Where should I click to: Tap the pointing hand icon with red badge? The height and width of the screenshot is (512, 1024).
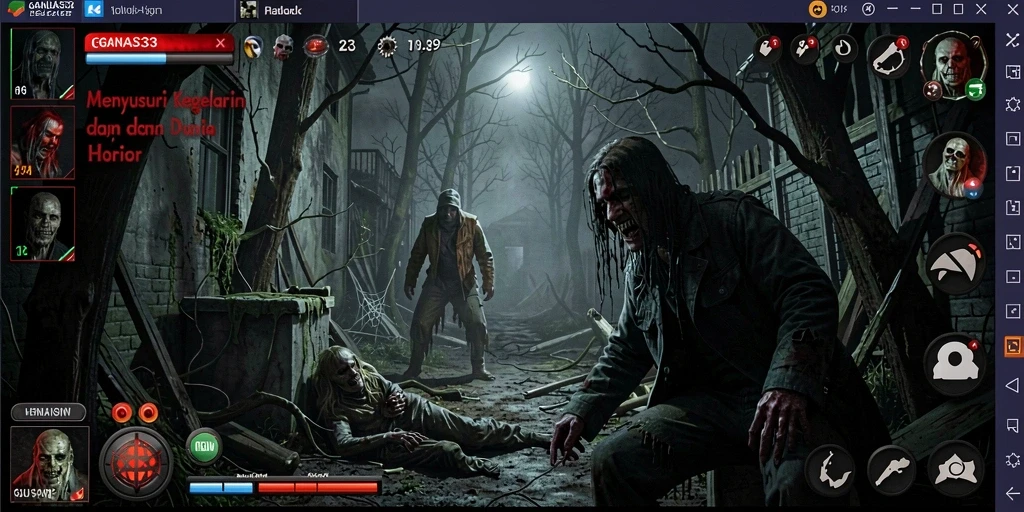[x=767, y=48]
